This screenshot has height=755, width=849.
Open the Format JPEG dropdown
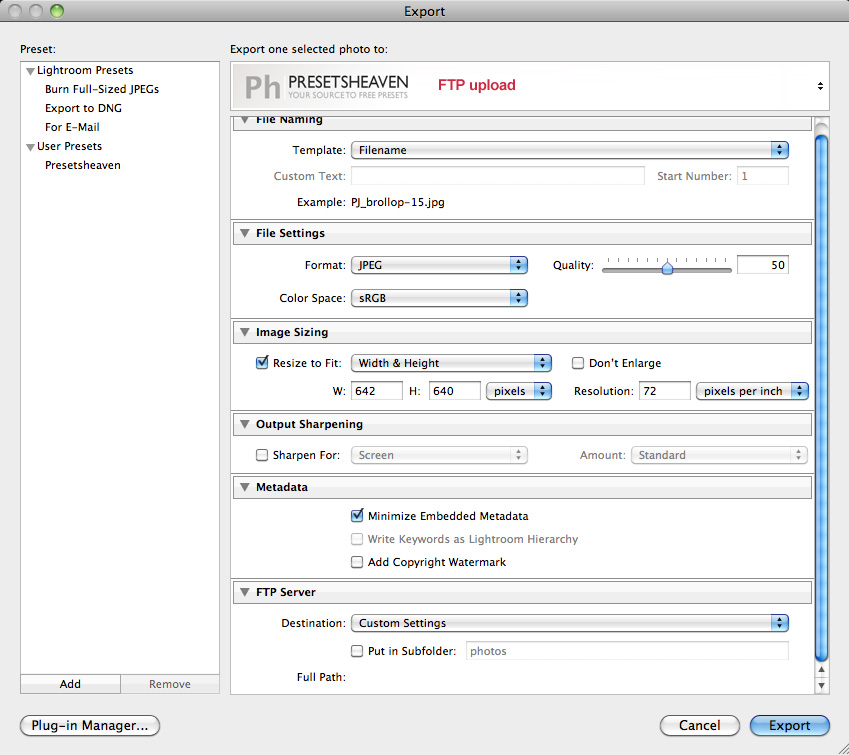click(439, 265)
